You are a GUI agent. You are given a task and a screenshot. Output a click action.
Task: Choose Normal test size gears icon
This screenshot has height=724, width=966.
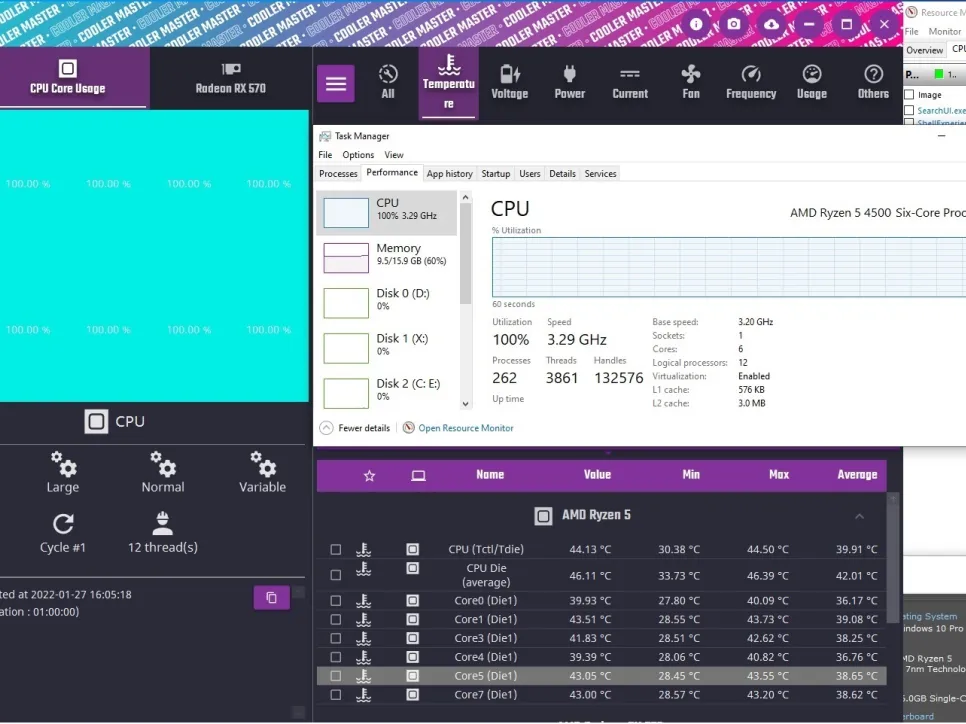[x=163, y=465]
